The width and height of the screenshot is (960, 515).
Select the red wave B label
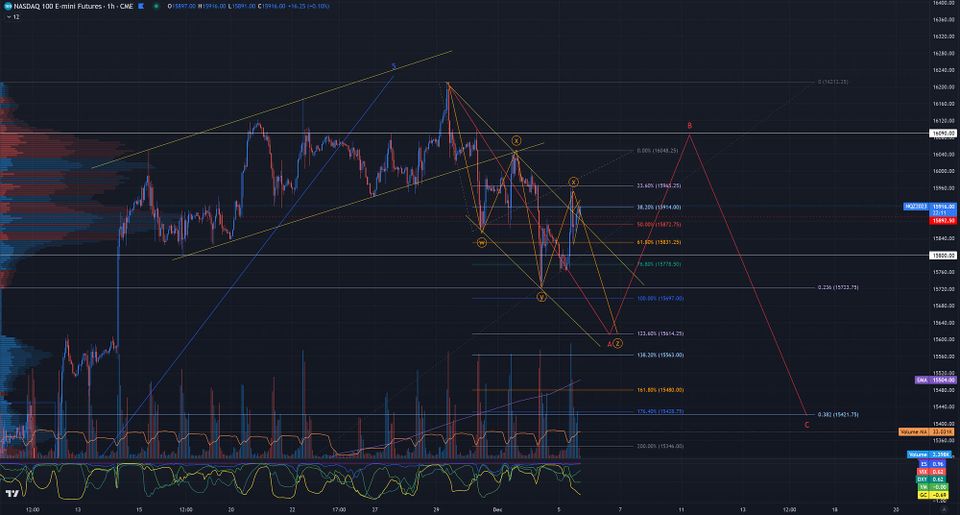[x=689, y=126]
